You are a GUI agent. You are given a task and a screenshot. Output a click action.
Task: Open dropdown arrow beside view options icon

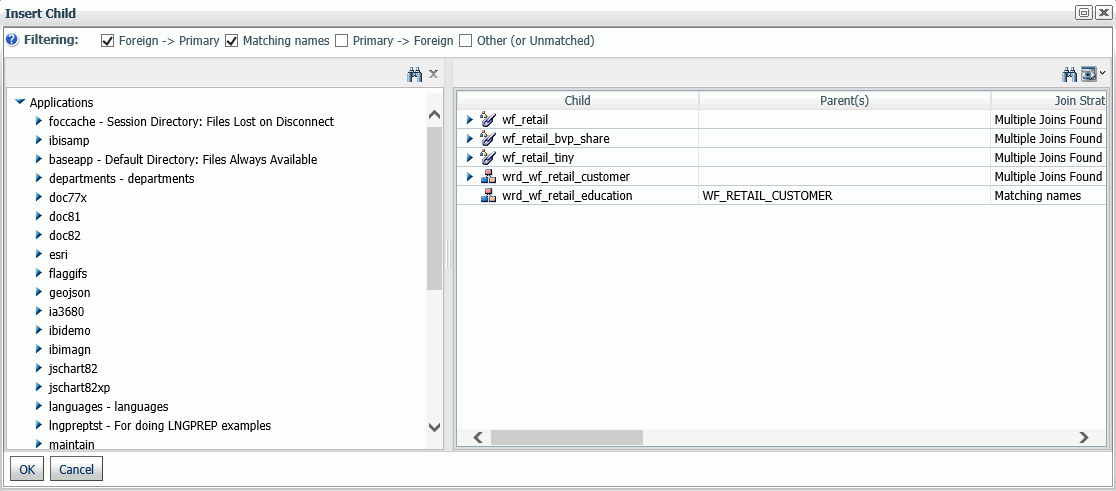[x=1102, y=73]
